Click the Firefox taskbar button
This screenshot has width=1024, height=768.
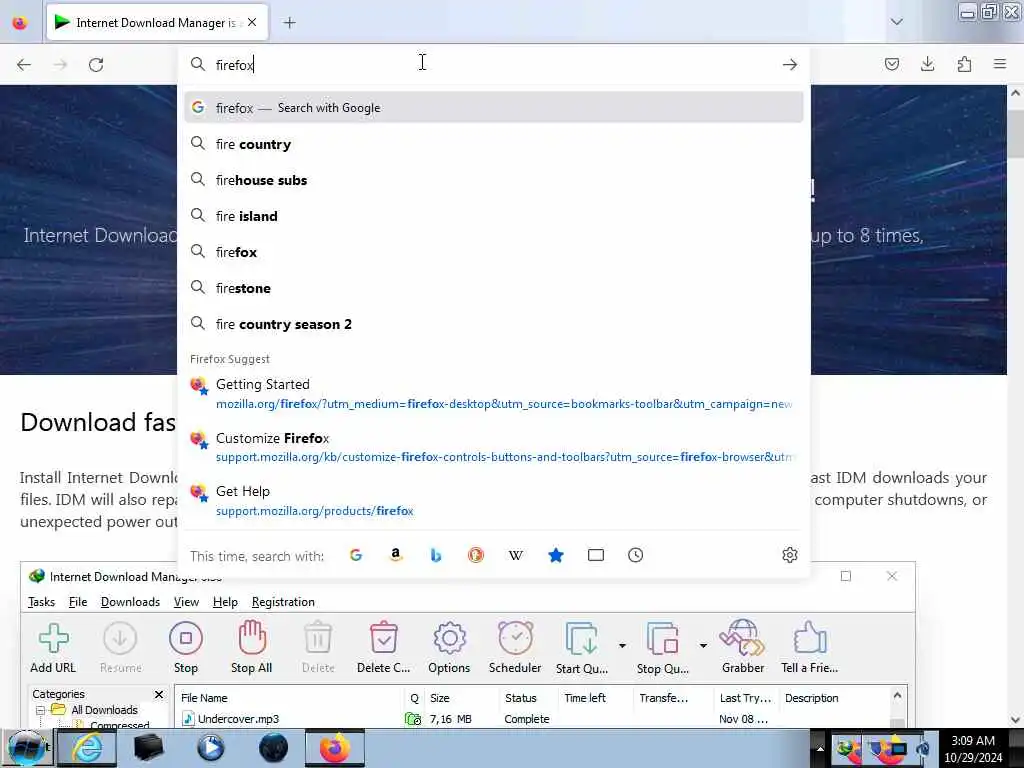[x=334, y=748]
